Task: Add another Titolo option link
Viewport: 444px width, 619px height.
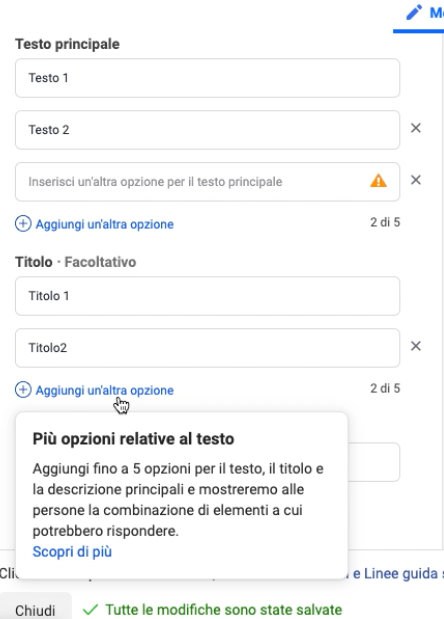Action: (105, 390)
